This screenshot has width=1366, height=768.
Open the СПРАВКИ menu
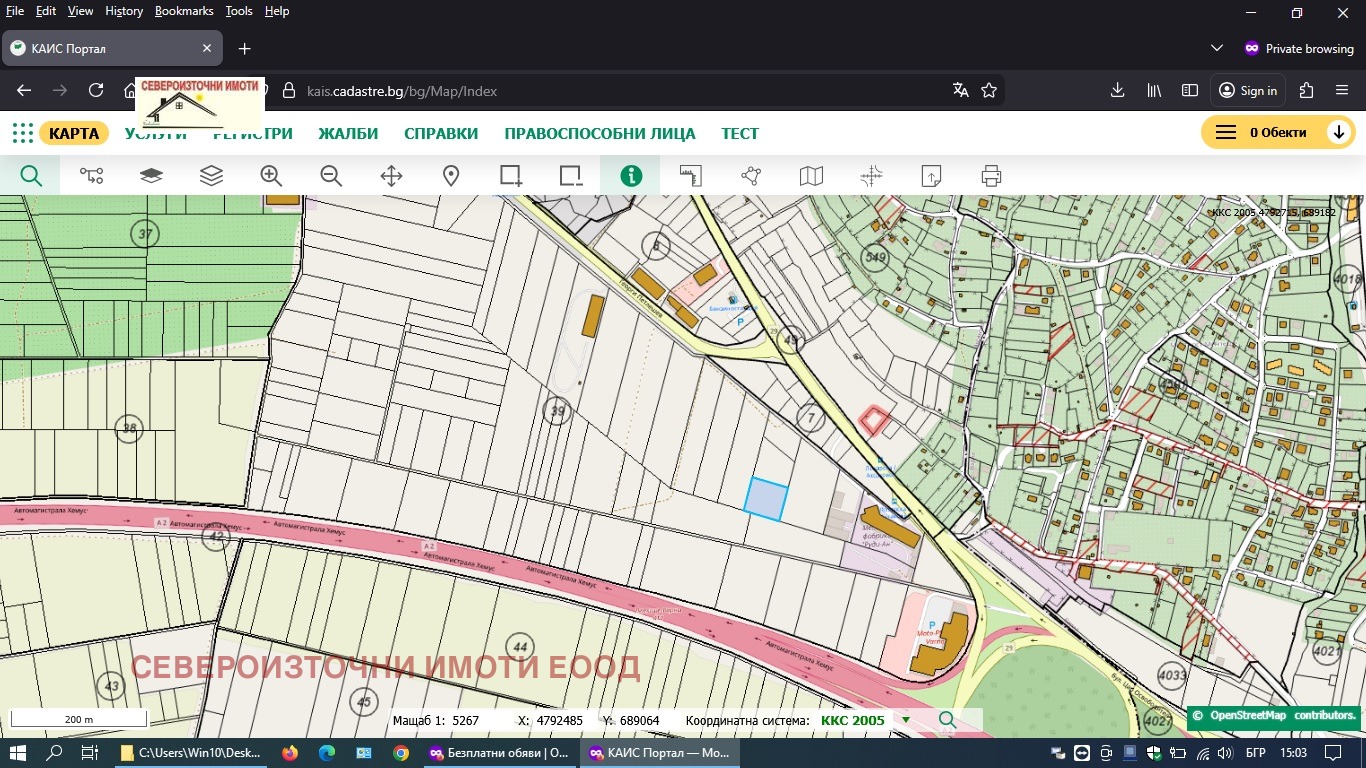[440, 132]
